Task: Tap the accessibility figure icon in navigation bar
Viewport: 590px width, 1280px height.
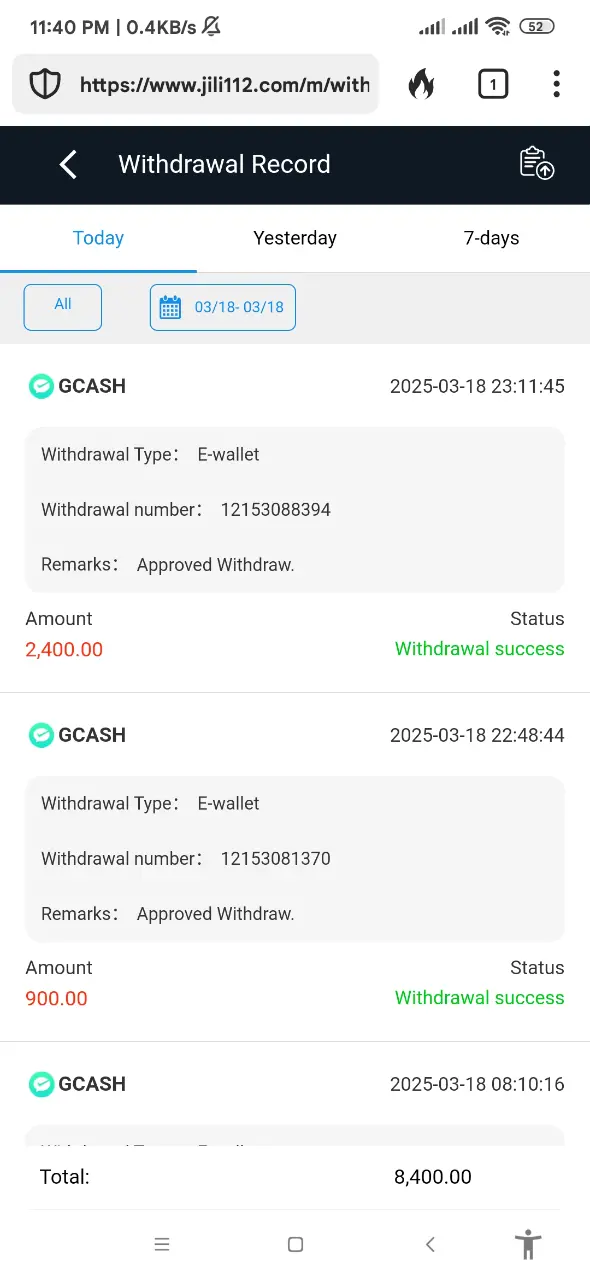Action: pyautogui.click(x=528, y=1245)
